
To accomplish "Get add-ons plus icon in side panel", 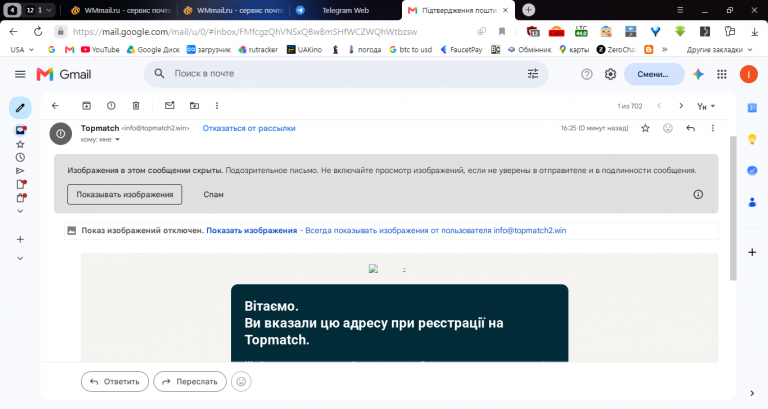I will [x=752, y=253].
